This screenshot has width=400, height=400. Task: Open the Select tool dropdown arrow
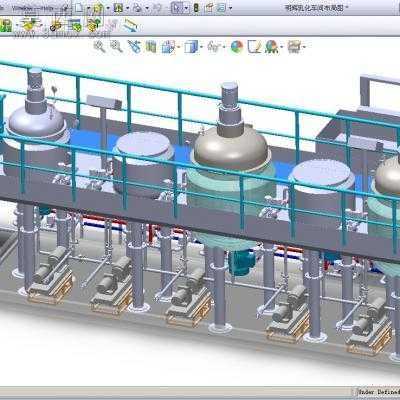[186, 8]
